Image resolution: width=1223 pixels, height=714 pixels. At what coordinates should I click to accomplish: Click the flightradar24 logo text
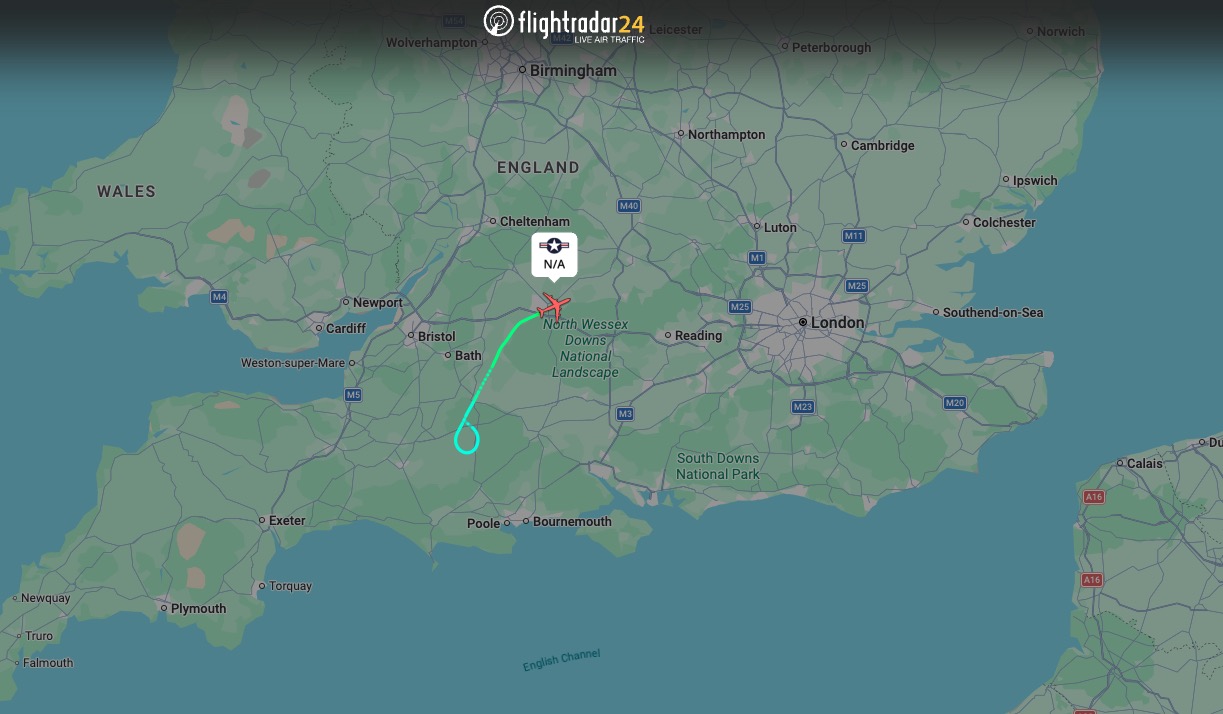581,21
